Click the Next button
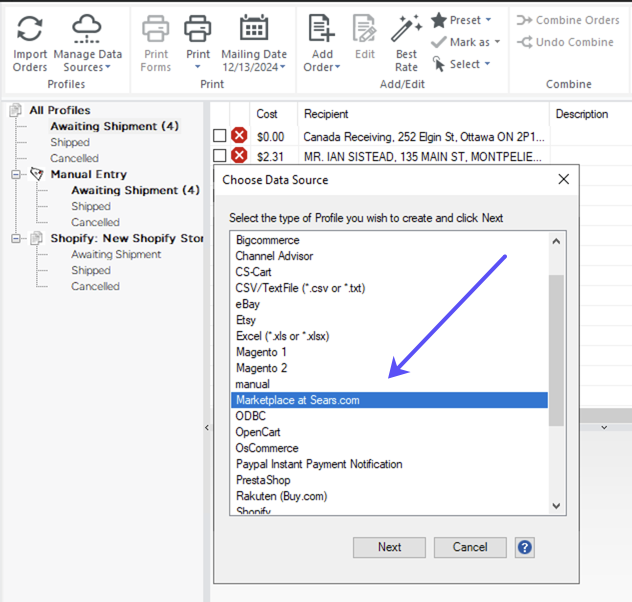The height and width of the screenshot is (602, 632). pos(389,547)
